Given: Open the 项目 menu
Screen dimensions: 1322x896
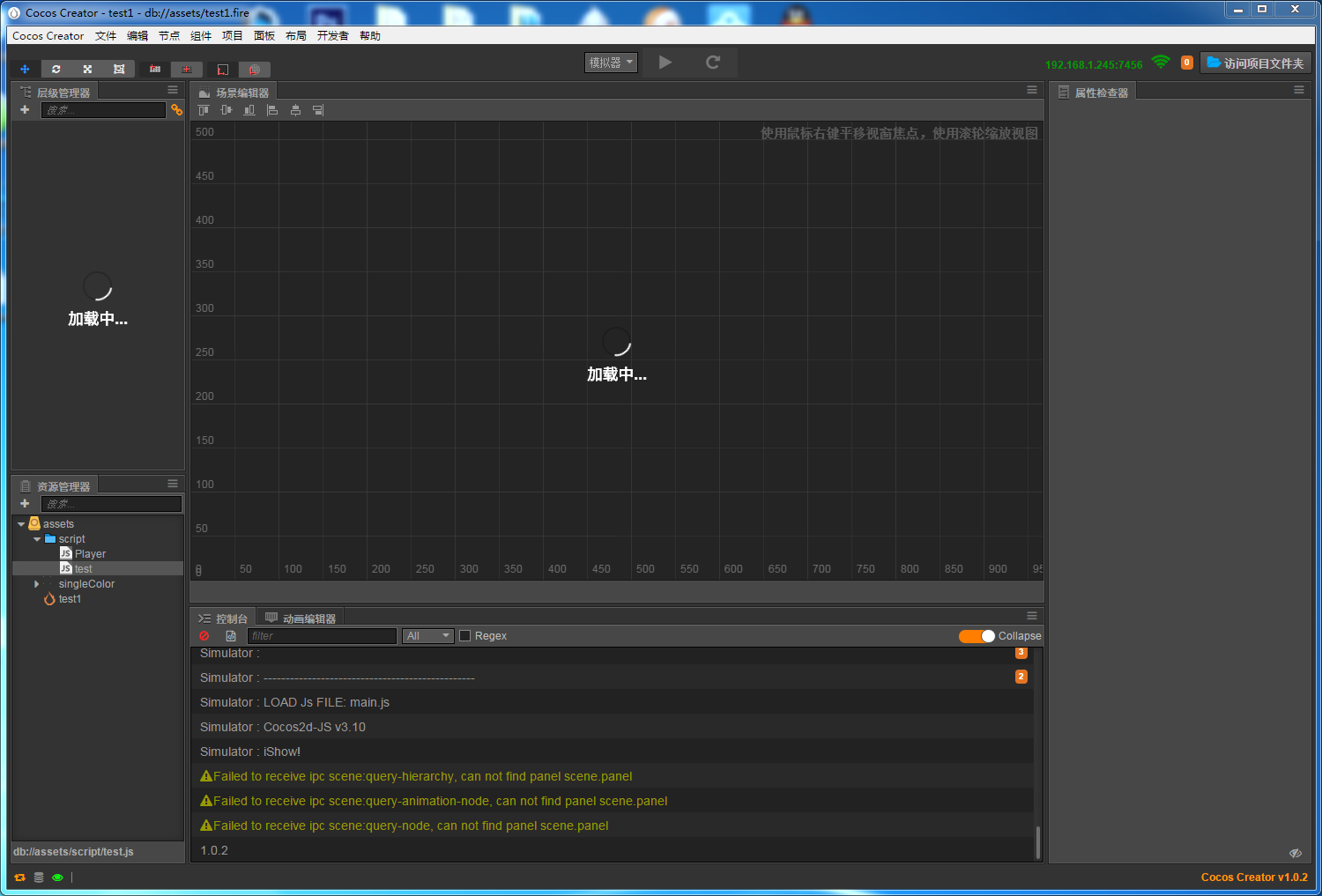Looking at the screenshot, I should [233, 36].
